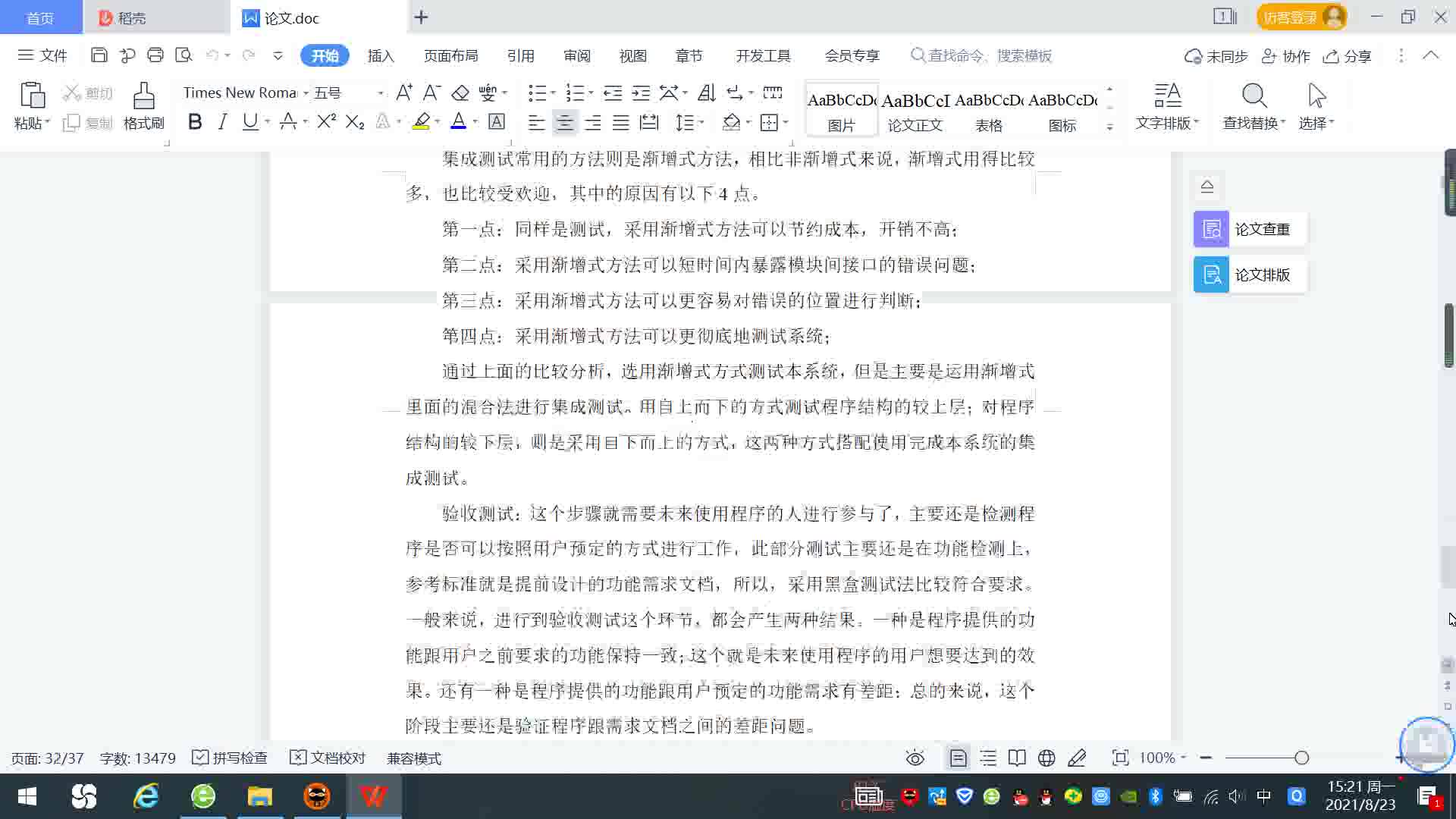The image size is (1456, 819).
Task: Toggle spell check (拼写检查) in status bar
Action: (230, 758)
